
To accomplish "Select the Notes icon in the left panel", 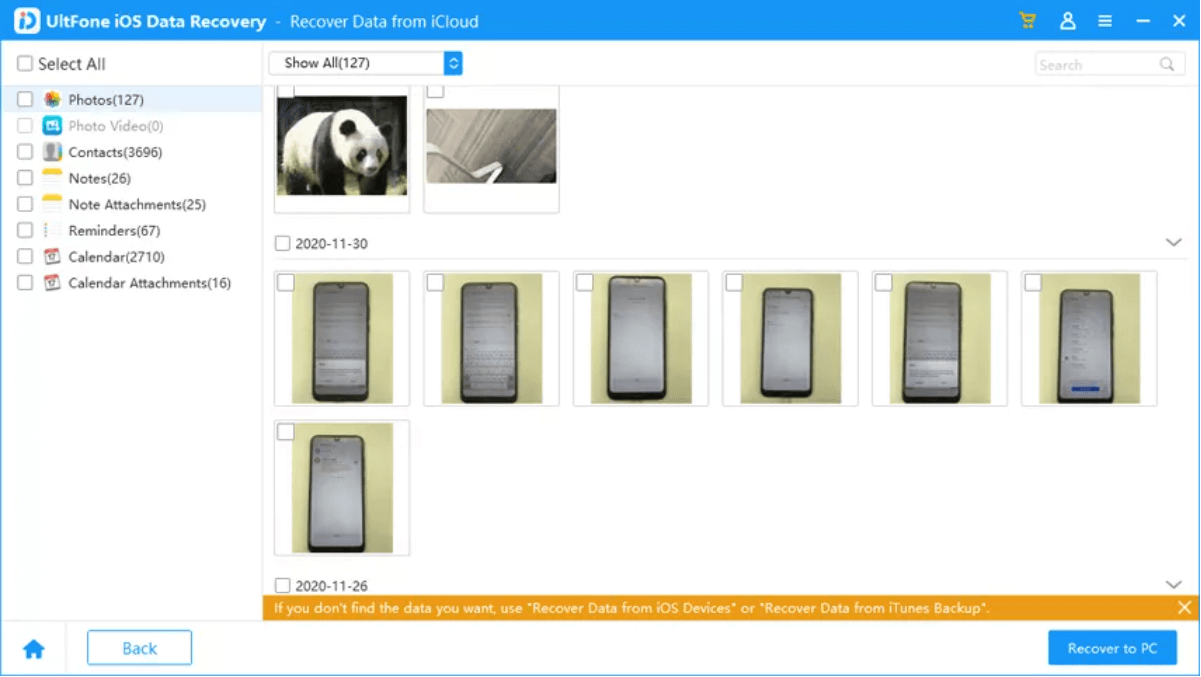I will pyautogui.click(x=51, y=177).
